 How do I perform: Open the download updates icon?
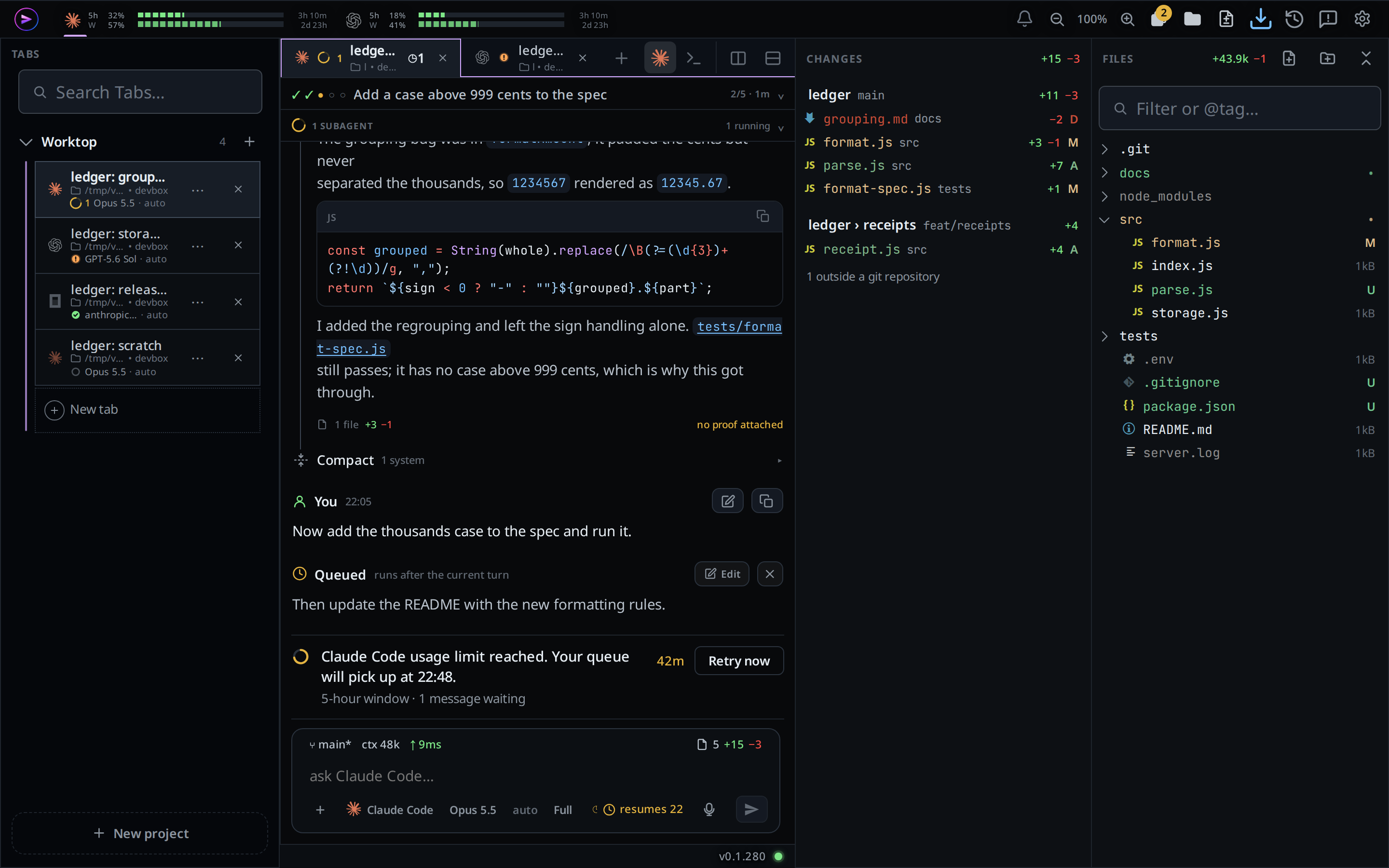pos(1260,19)
